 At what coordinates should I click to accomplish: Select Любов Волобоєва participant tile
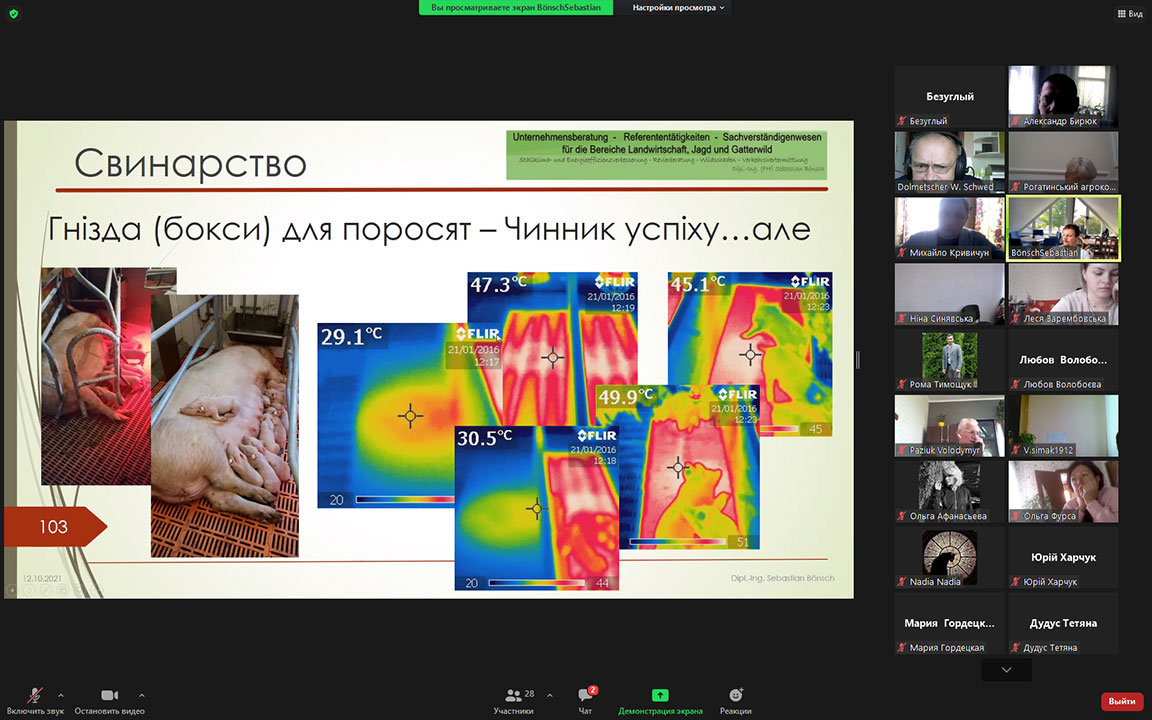pyautogui.click(x=1063, y=360)
